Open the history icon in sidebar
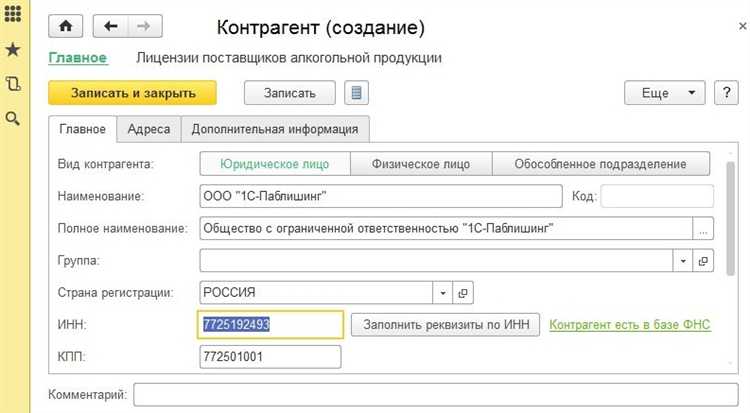This screenshot has width=750, height=413. (x=13, y=84)
